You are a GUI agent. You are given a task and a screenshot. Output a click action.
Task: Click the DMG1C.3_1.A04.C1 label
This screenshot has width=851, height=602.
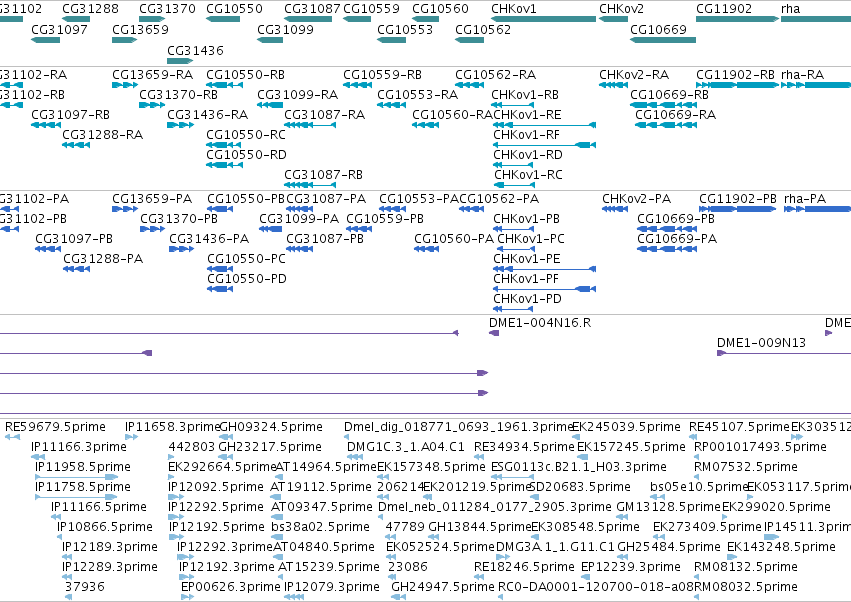click(406, 447)
